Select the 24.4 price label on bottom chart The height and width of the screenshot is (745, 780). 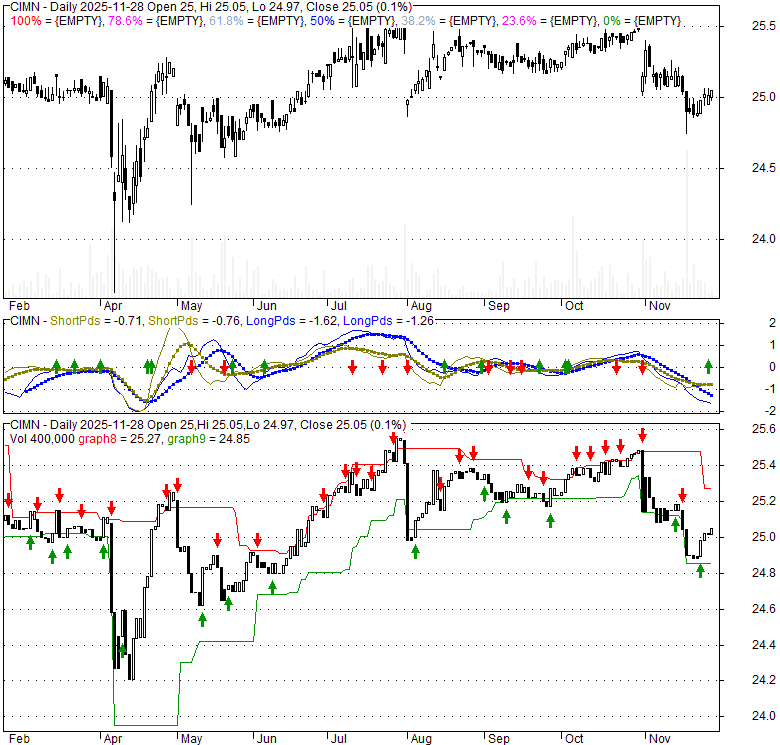coord(763,645)
